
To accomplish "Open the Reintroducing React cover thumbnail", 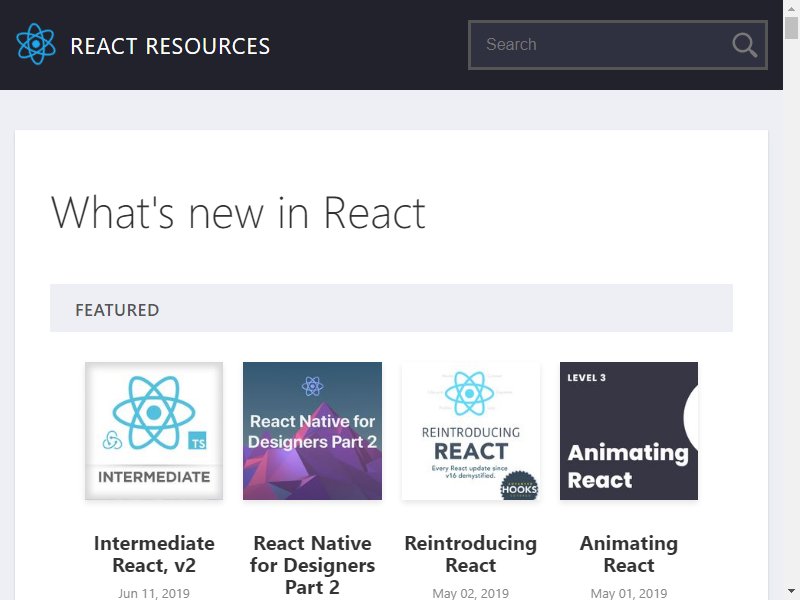I will pyautogui.click(x=470, y=431).
